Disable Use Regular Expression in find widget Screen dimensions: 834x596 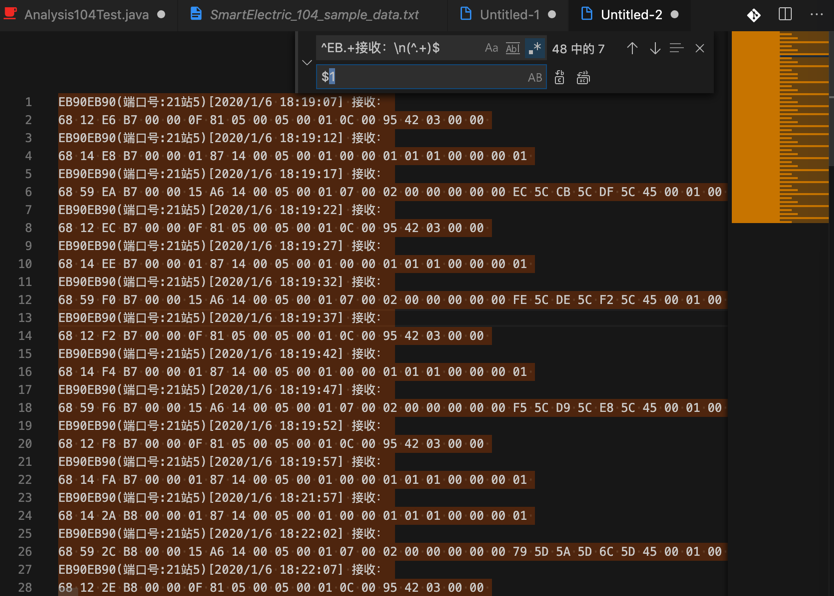pyautogui.click(x=535, y=48)
